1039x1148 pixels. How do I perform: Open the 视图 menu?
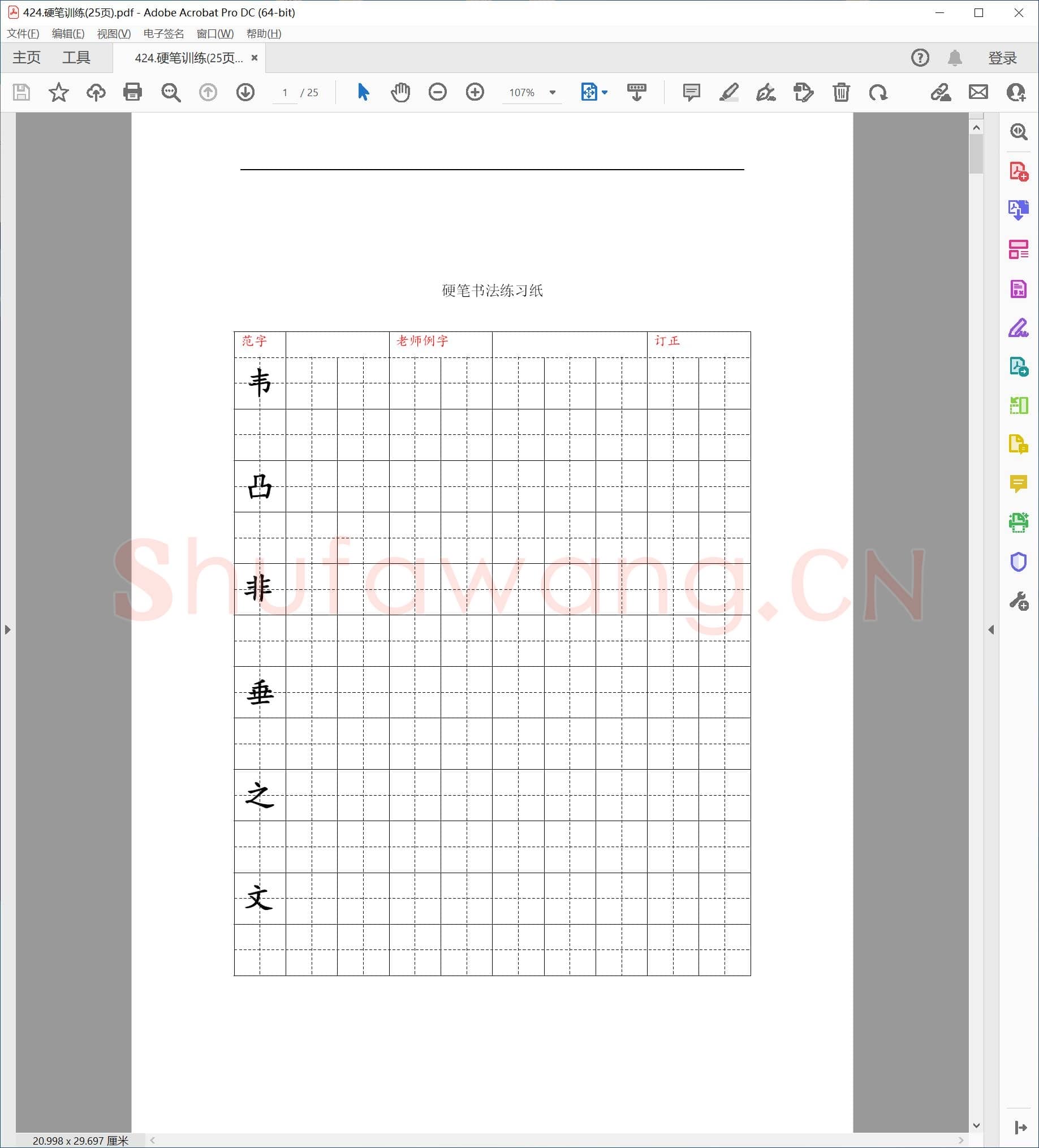pyautogui.click(x=112, y=34)
